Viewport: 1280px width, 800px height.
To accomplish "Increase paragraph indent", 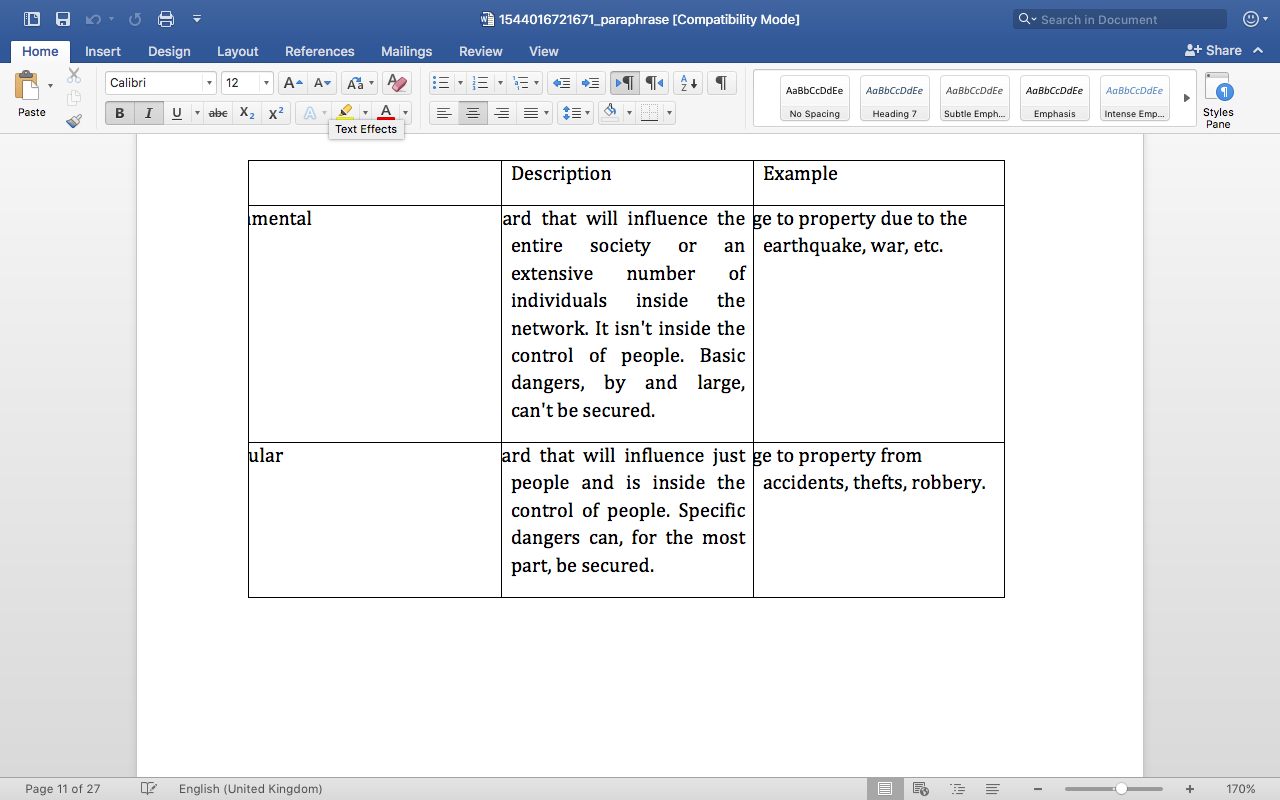I will click(590, 83).
